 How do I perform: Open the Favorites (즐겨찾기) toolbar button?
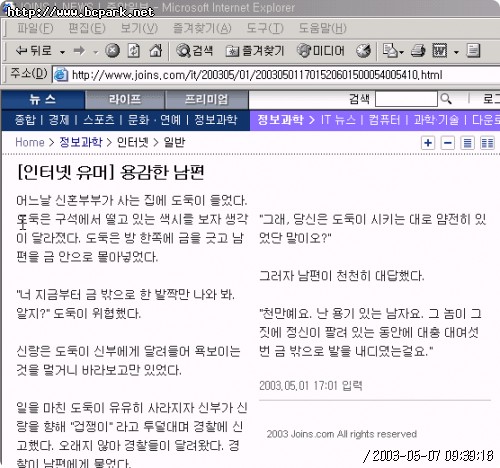[x=255, y=51]
